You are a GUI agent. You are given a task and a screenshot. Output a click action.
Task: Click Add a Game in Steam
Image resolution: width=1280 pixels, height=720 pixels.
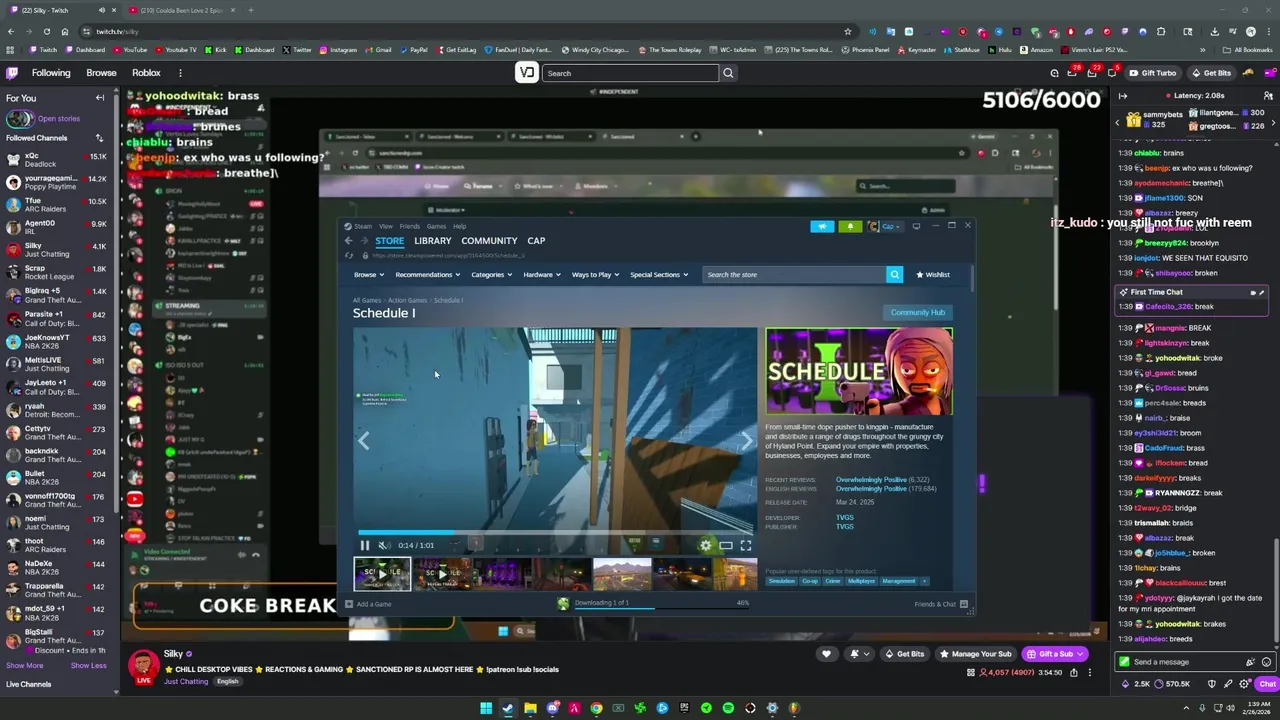point(368,604)
